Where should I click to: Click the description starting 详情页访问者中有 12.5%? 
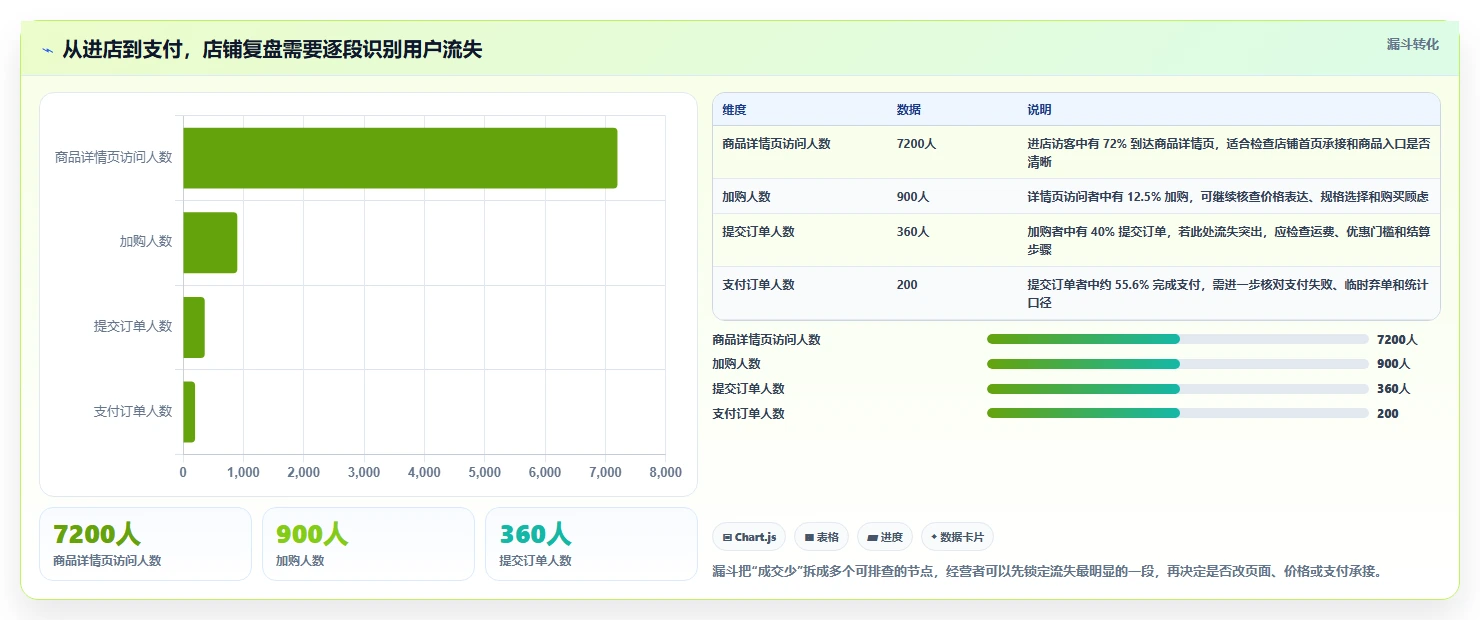coord(1228,197)
